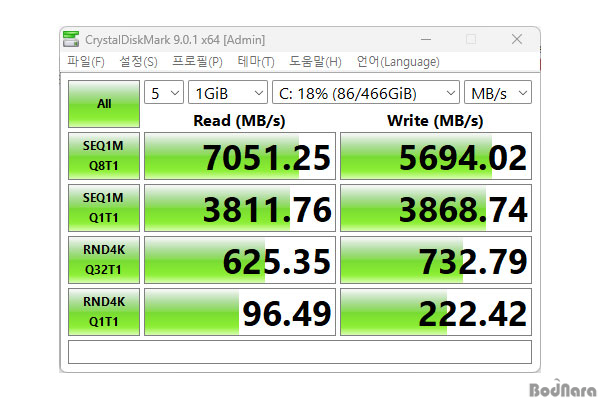Click the CrystalDiskMark app icon in title bar
600x400 pixels.
coord(70,39)
